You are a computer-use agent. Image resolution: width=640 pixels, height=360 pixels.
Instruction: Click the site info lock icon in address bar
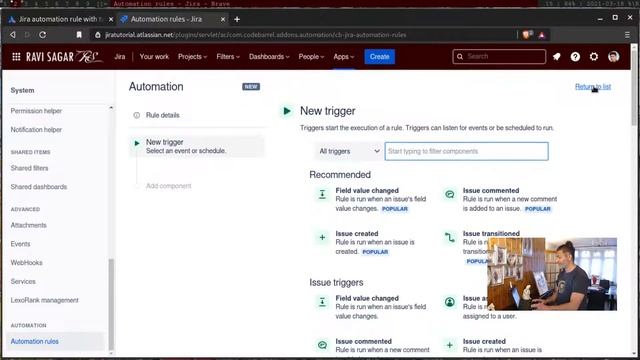point(98,35)
